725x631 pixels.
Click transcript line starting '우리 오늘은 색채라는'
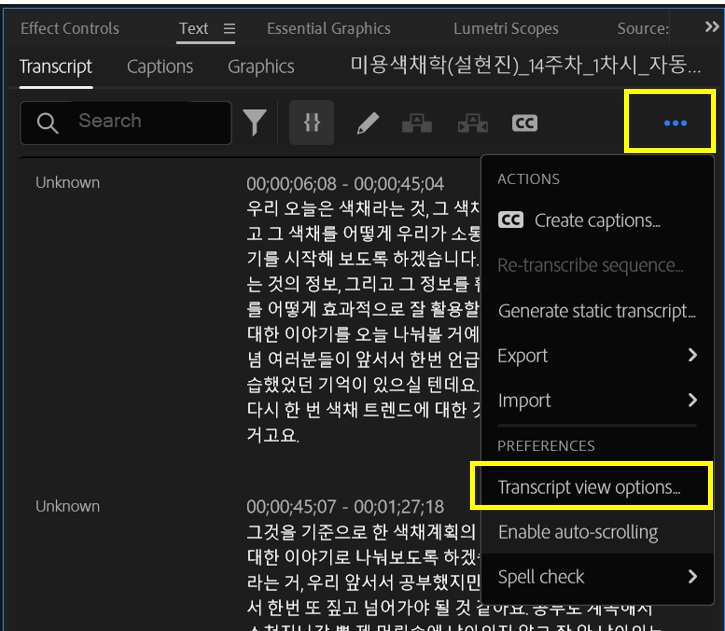coord(363,208)
